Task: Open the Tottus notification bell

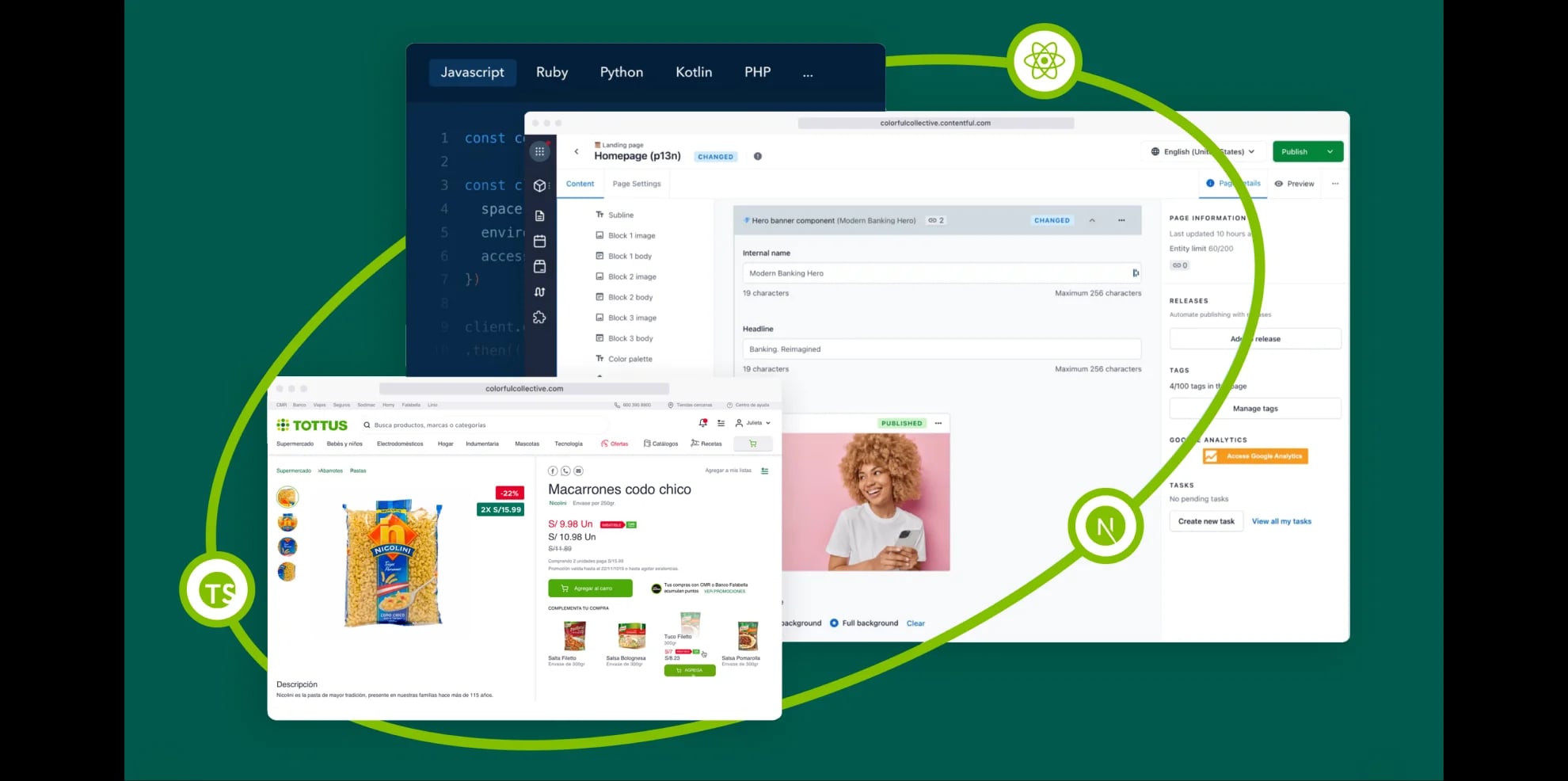Action: coord(702,423)
